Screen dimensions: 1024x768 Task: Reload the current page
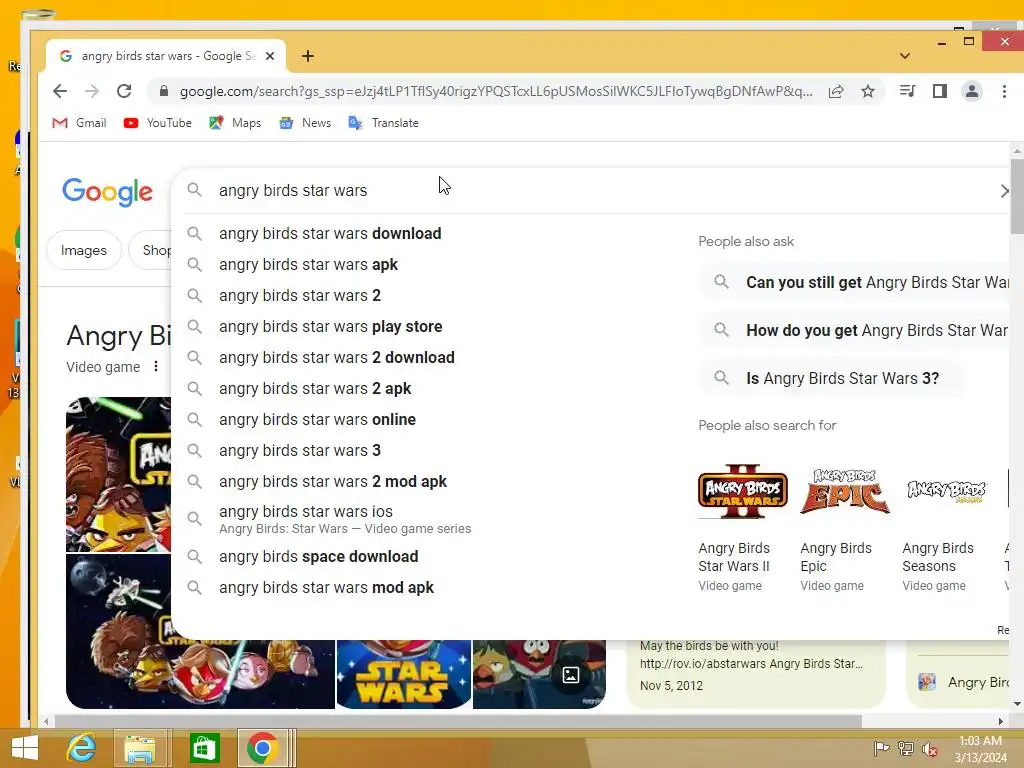124,91
